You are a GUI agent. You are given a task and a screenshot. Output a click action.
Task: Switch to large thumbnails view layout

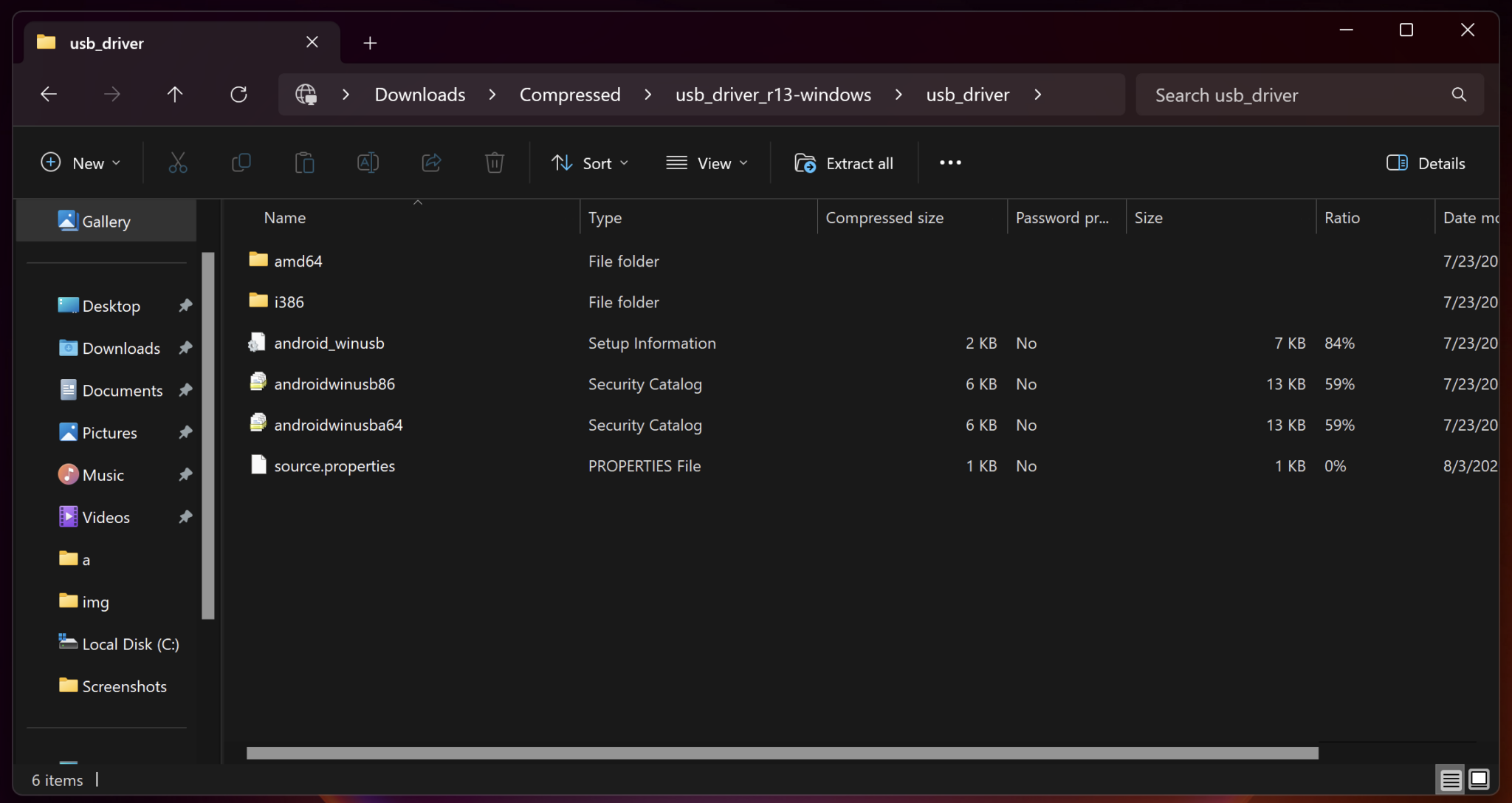tap(1479, 779)
